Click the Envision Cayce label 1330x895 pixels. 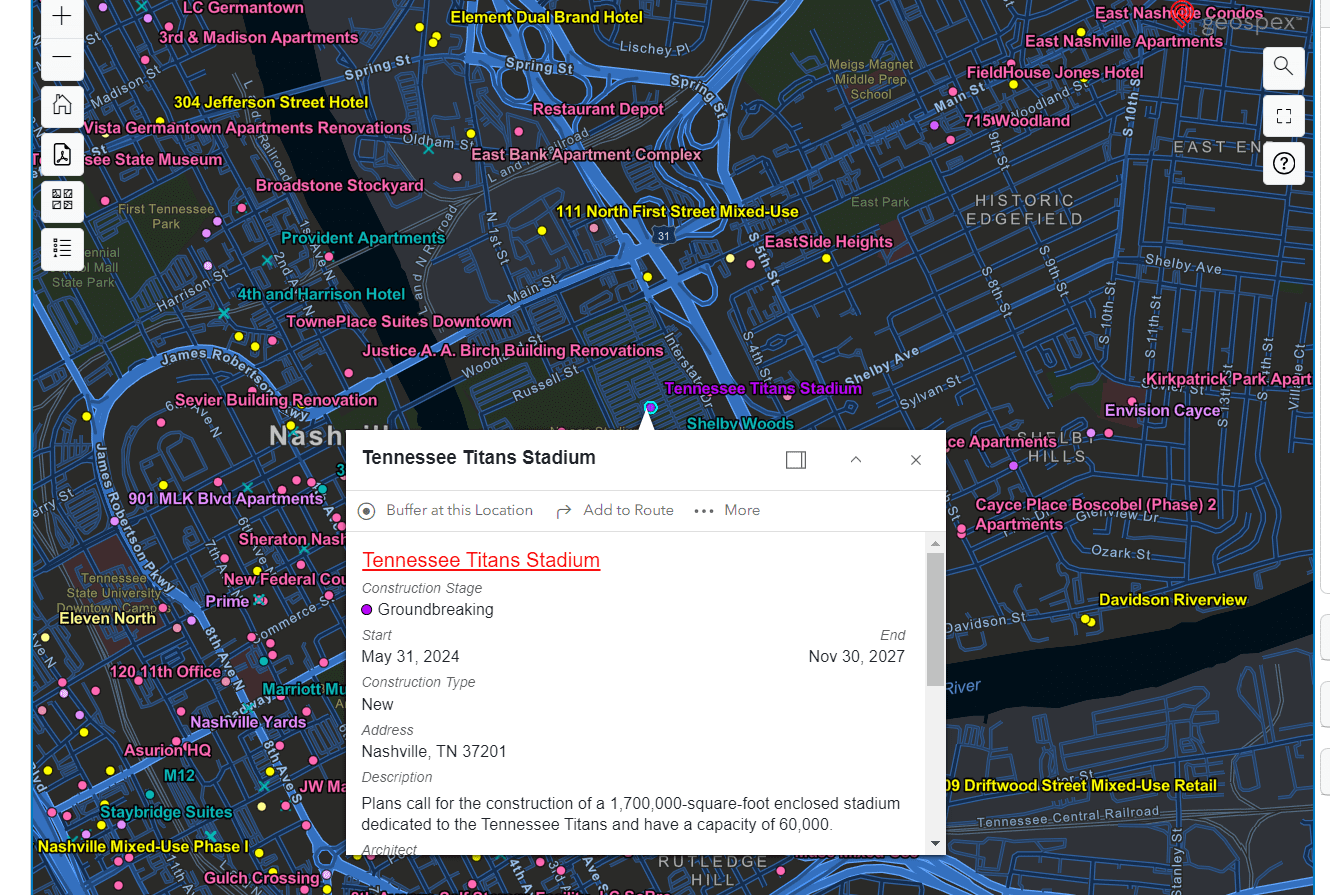coord(1162,411)
